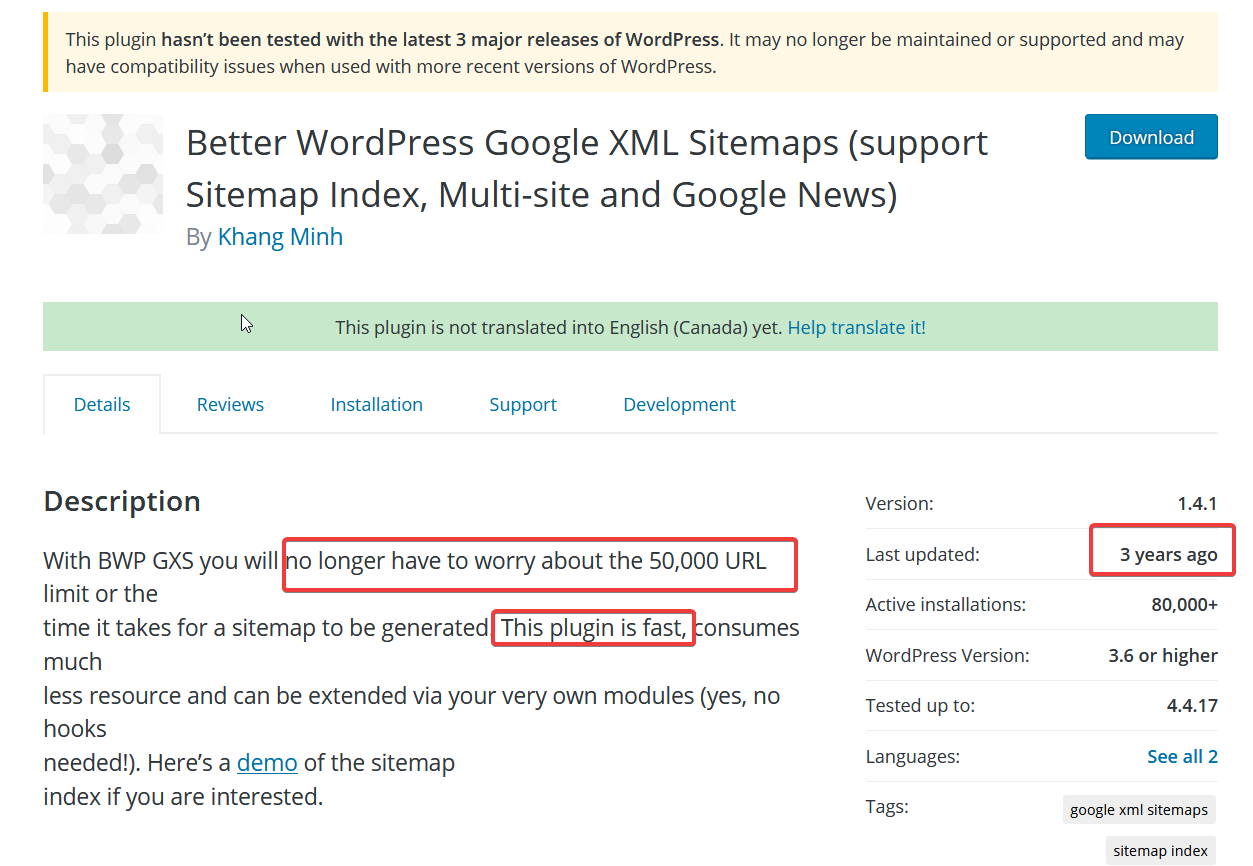Click the blue Download button
The width and height of the screenshot is (1253, 866).
(1151, 137)
